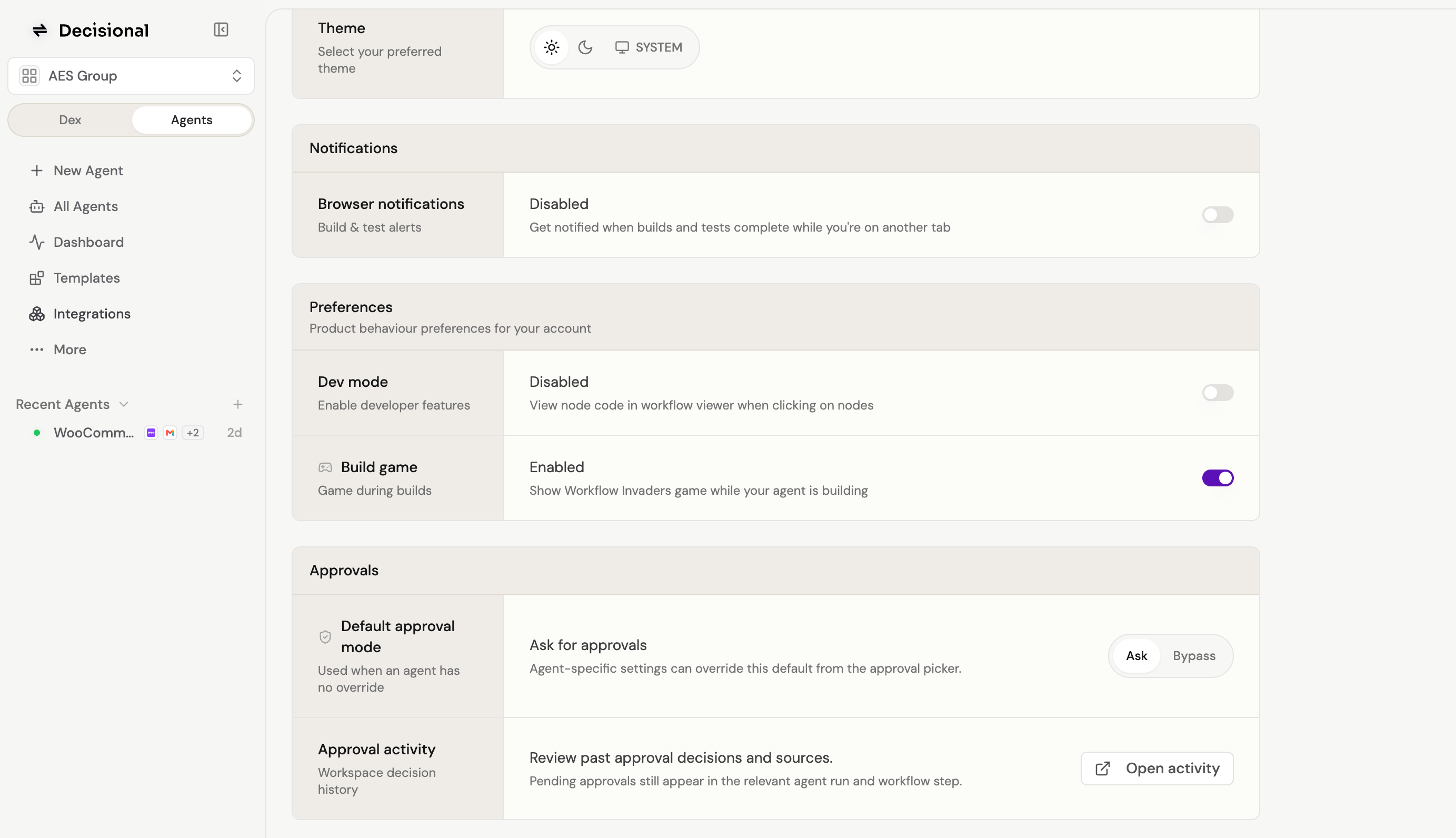Open the Integrations page
This screenshot has width=1456, height=838.
(x=92, y=314)
